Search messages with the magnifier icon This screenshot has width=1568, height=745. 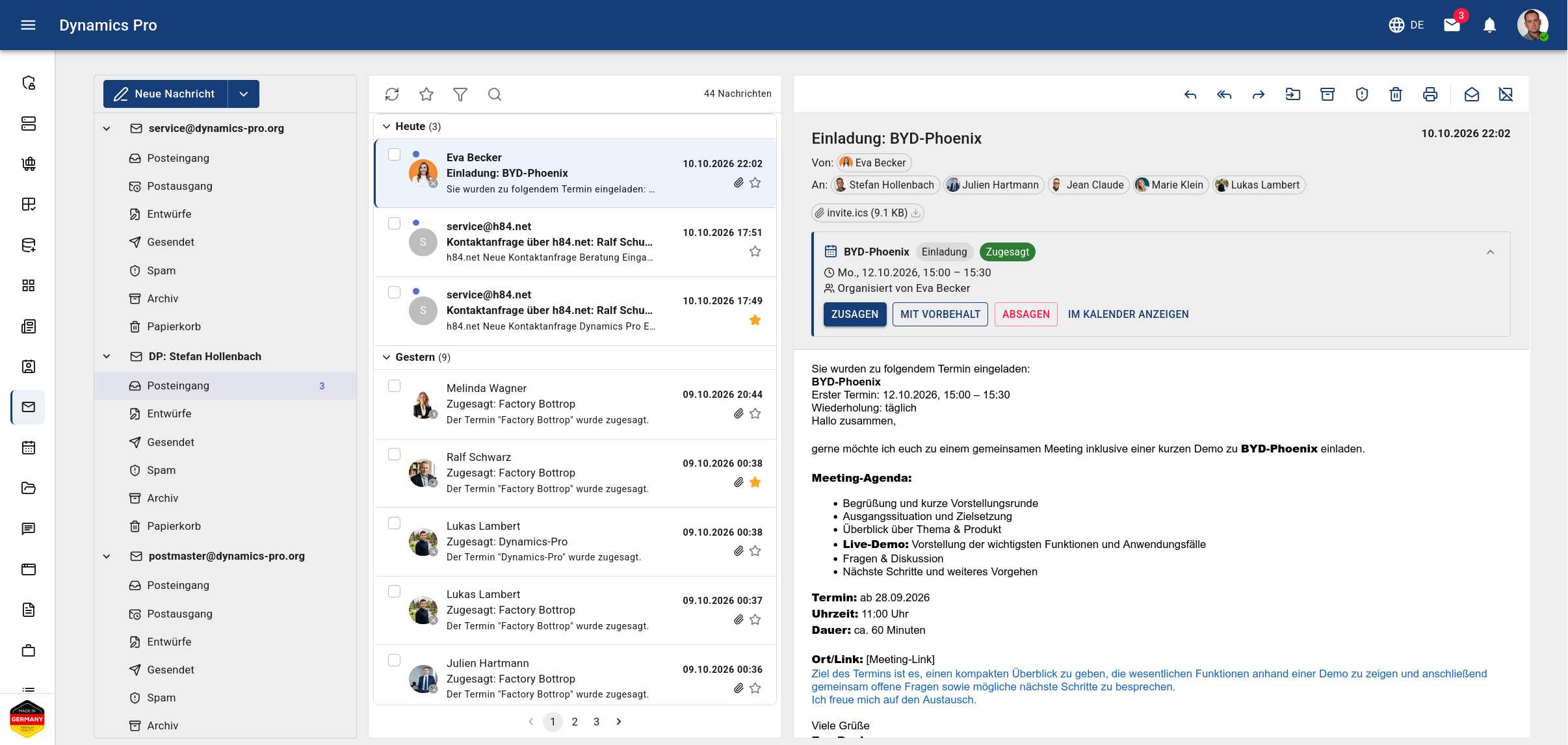click(495, 94)
